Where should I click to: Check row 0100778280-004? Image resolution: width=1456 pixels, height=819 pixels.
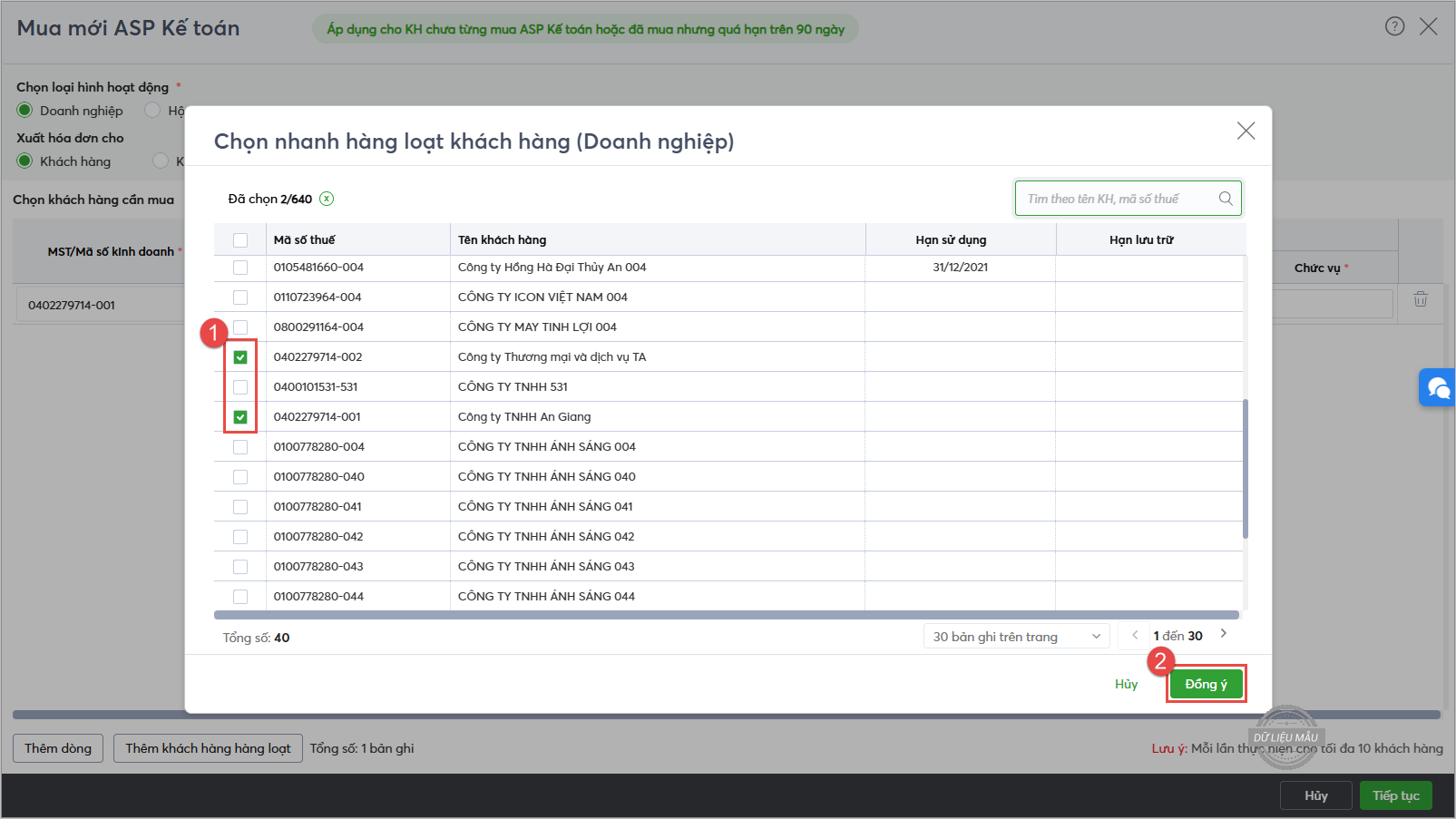(x=240, y=447)
